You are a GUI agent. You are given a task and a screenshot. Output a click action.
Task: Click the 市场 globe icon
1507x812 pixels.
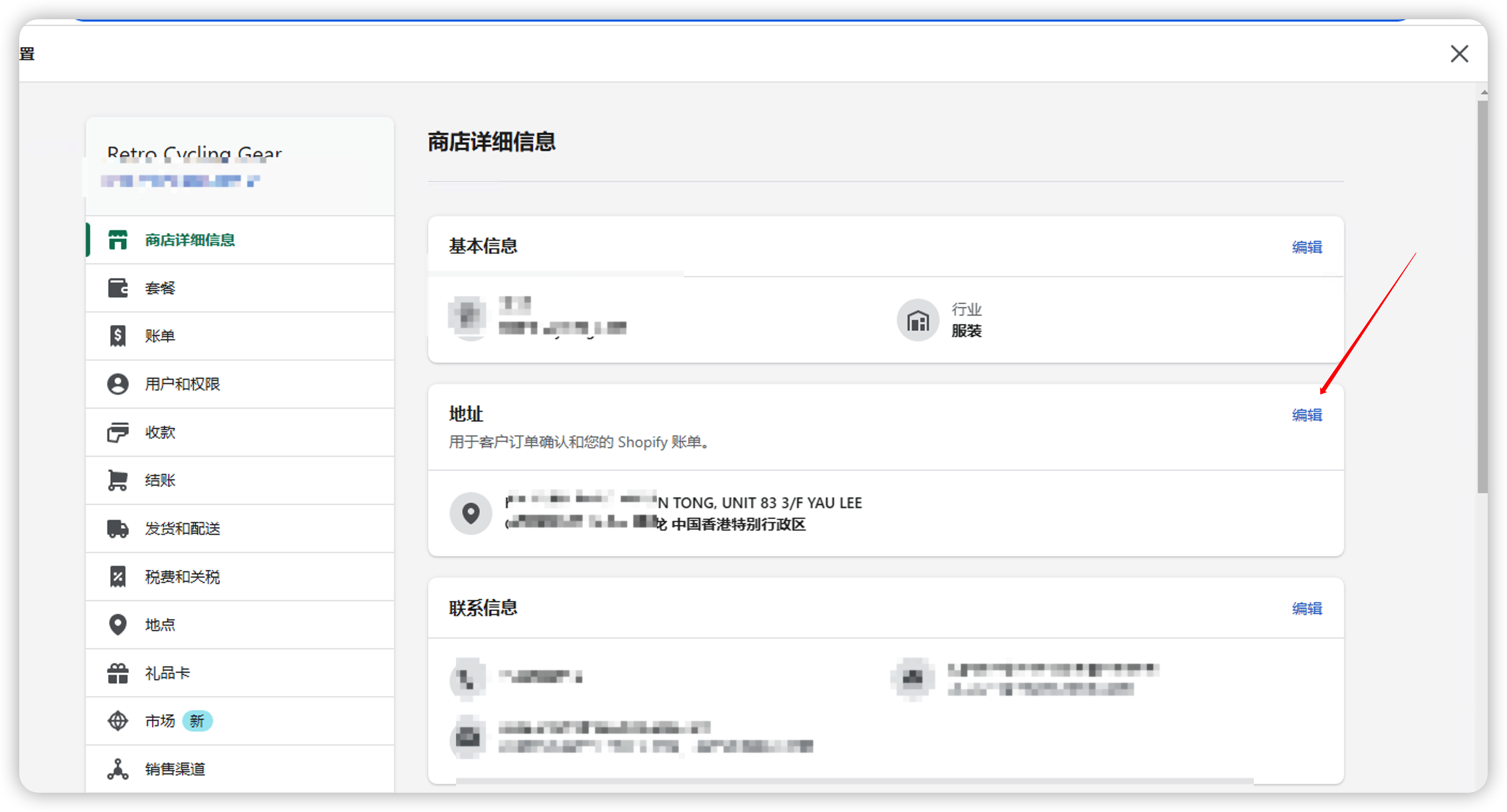point(118,721)
